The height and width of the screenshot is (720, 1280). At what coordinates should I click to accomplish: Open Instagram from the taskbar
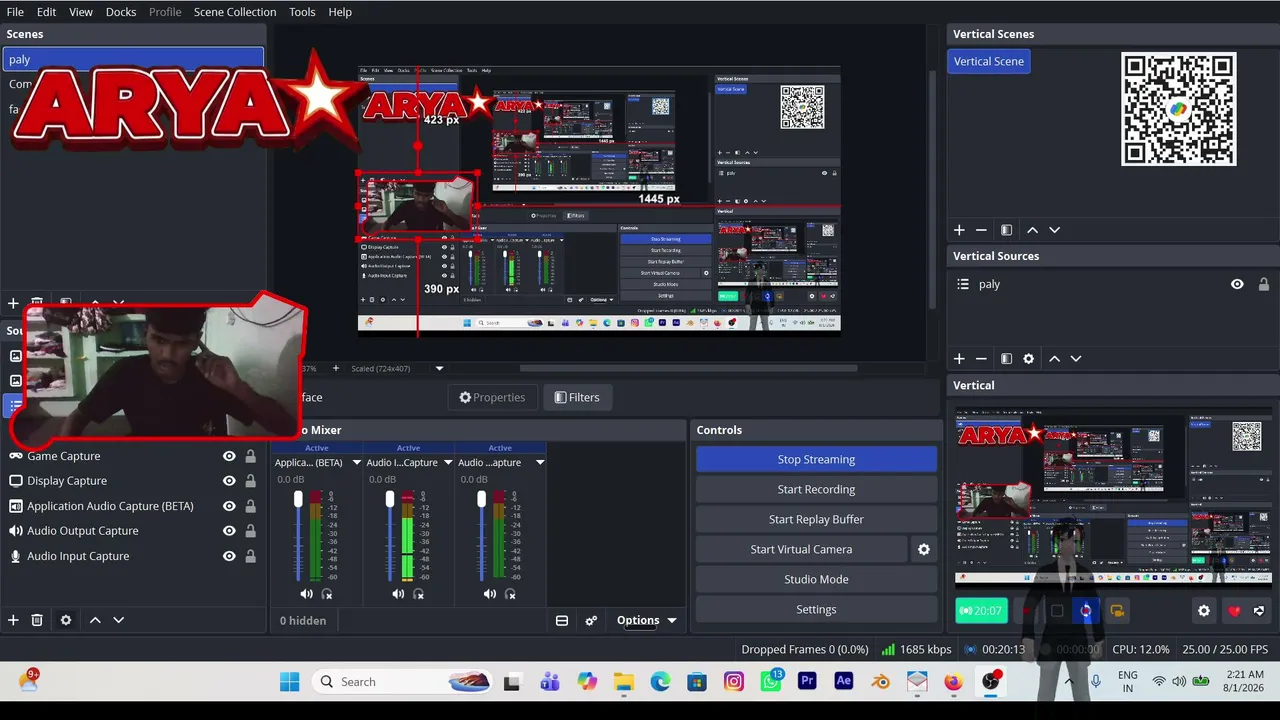734,682
